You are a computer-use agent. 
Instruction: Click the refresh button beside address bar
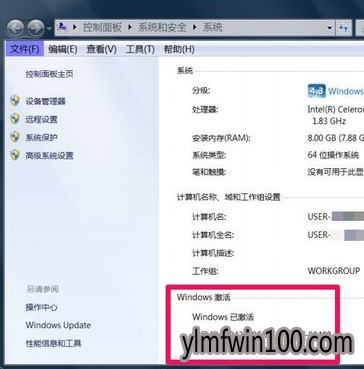344,28
